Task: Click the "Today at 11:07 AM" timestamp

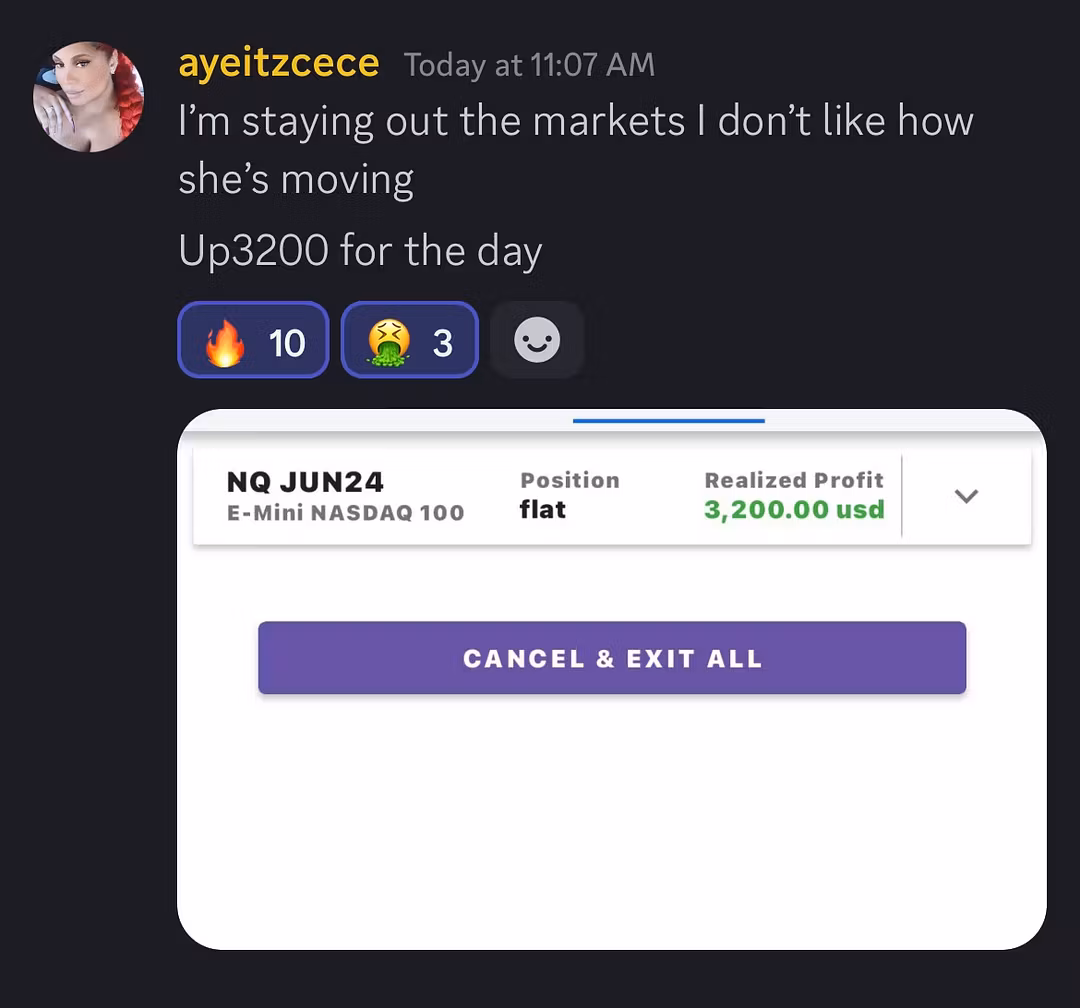Action: (x=529, y=66)
